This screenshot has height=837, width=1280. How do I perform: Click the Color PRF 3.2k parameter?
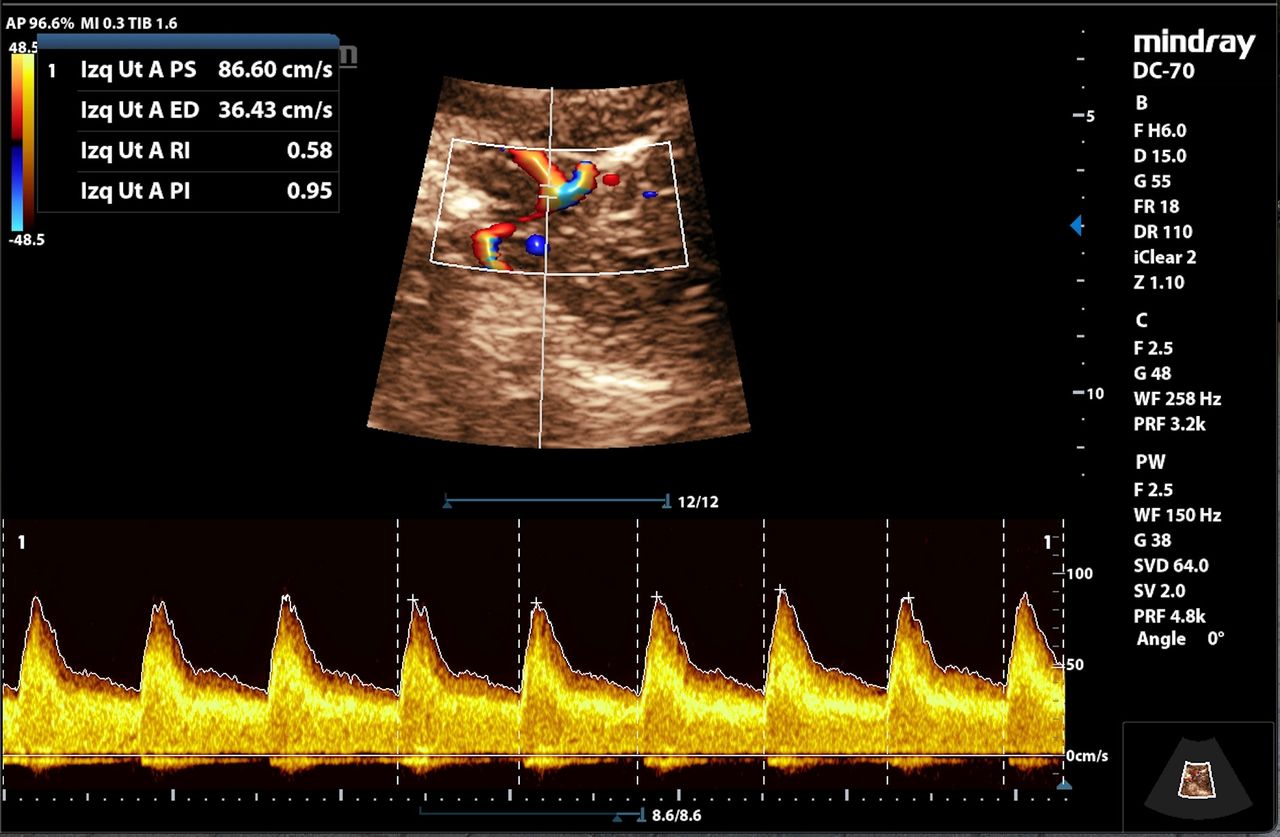pos(1170,424)
